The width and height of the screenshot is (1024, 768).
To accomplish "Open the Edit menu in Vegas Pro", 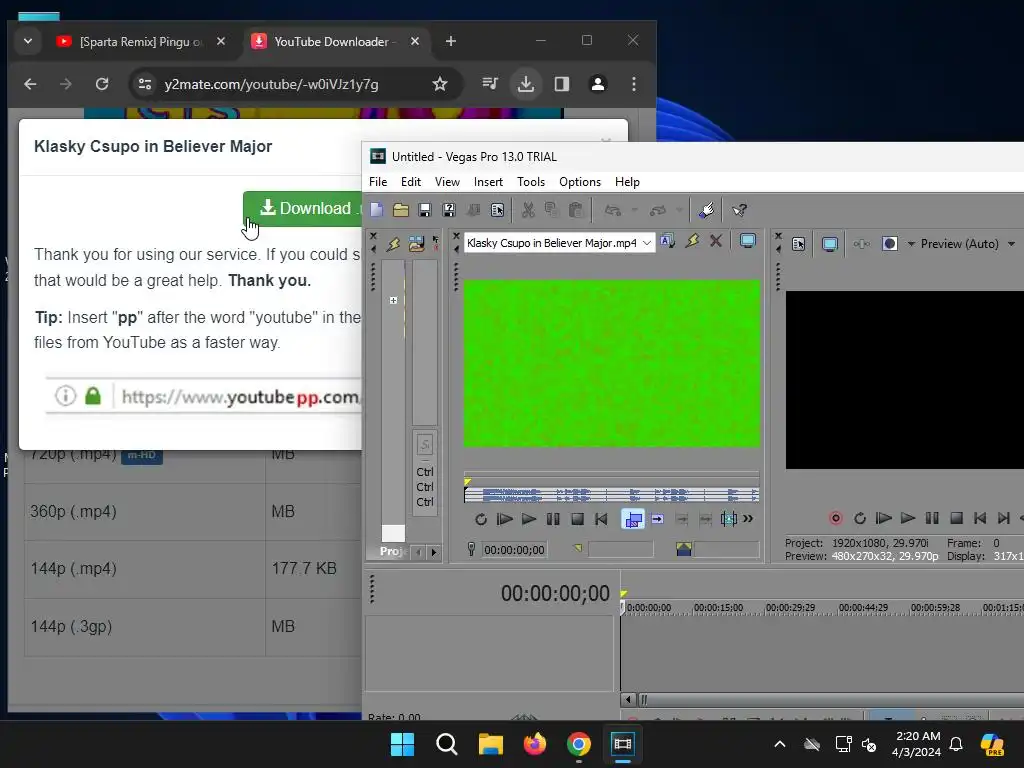I will (411, 182).
